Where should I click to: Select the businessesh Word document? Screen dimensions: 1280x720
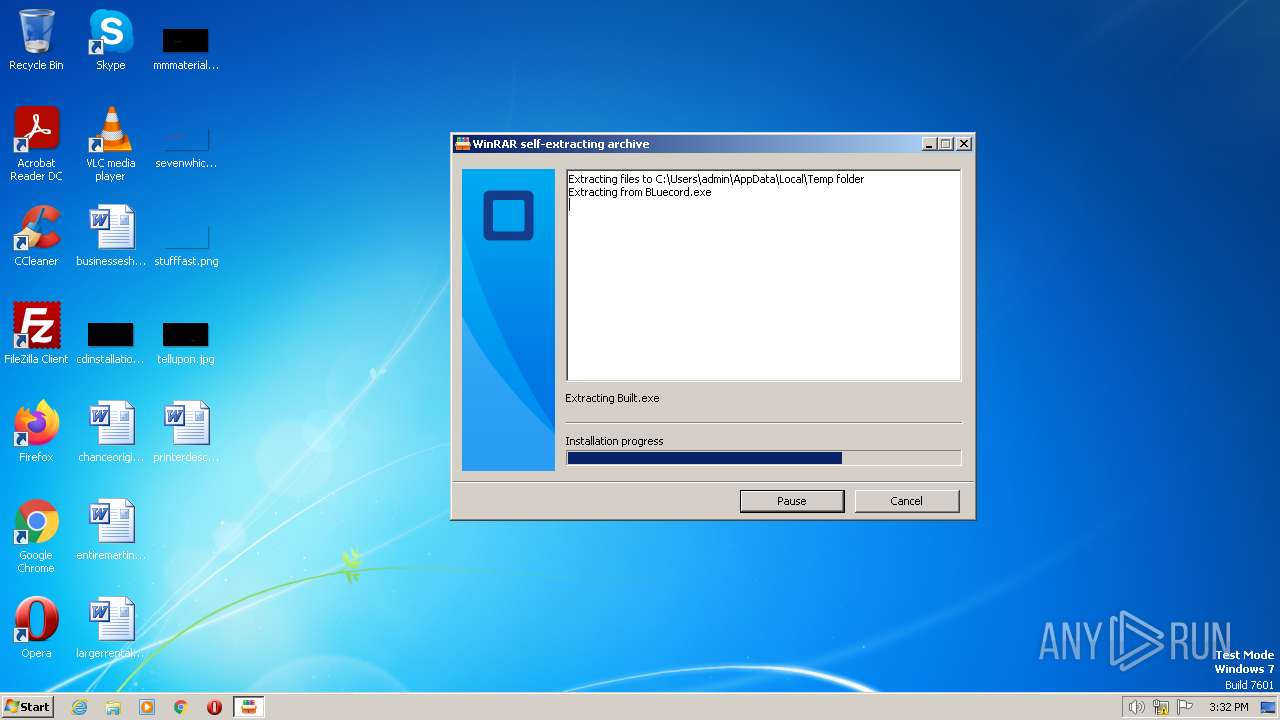pos(110,236)
